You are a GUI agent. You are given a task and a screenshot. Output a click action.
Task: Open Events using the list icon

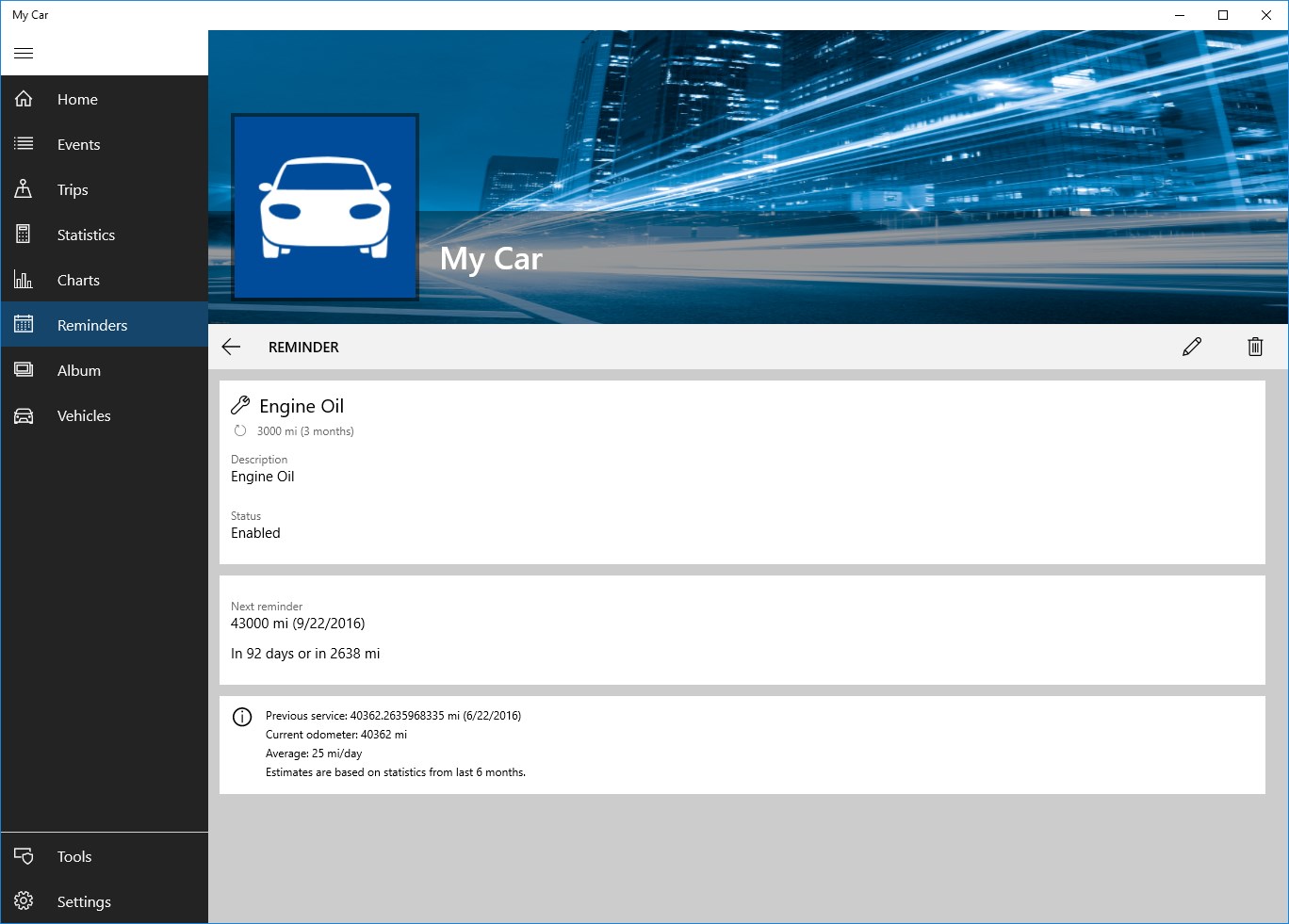(x=24, y=143)
